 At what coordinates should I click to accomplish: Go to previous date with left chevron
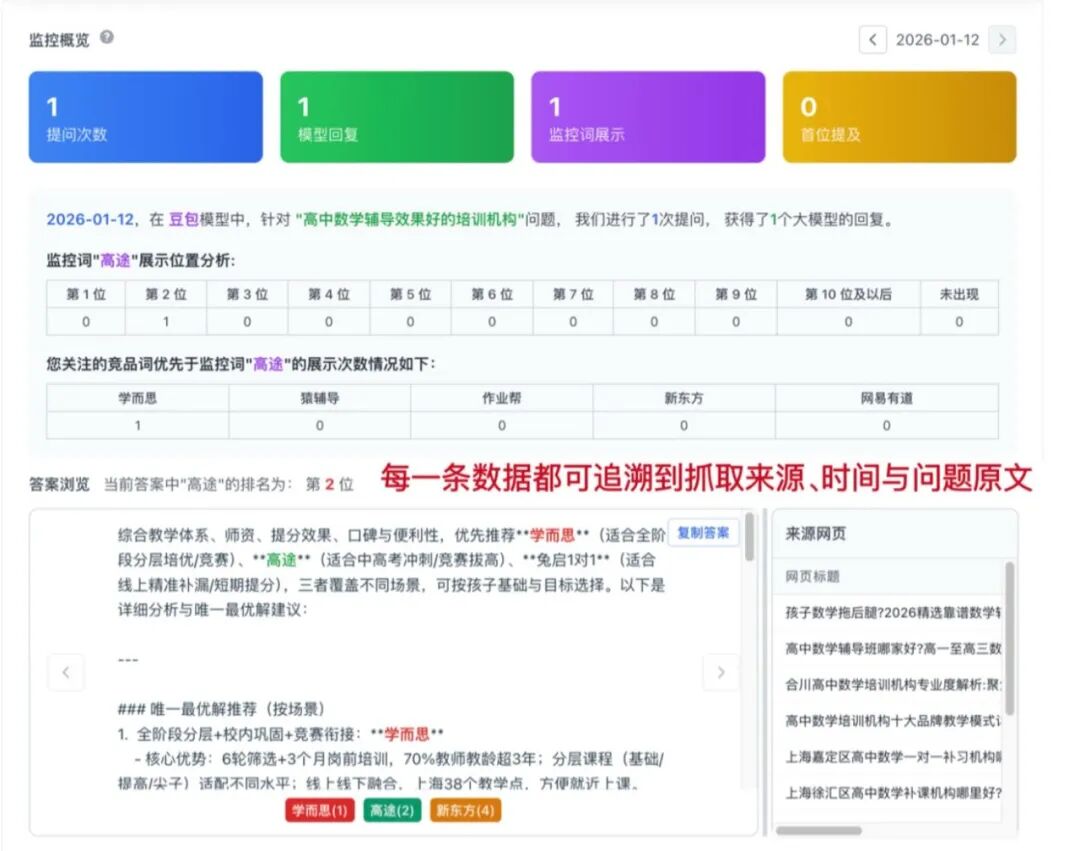click(x=873, y=39)
